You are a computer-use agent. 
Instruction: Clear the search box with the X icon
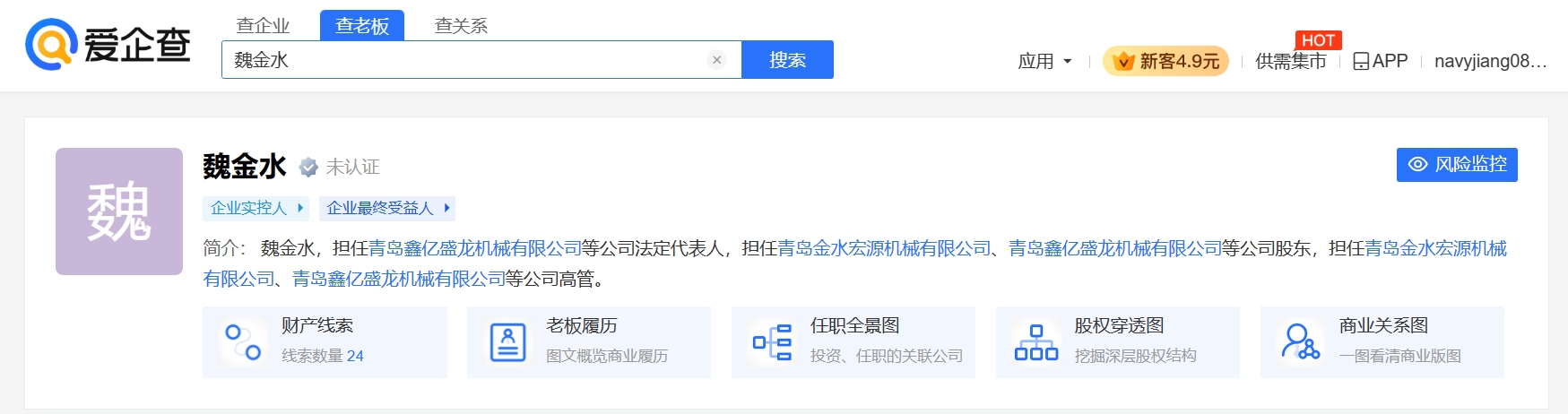pos(716,60)
